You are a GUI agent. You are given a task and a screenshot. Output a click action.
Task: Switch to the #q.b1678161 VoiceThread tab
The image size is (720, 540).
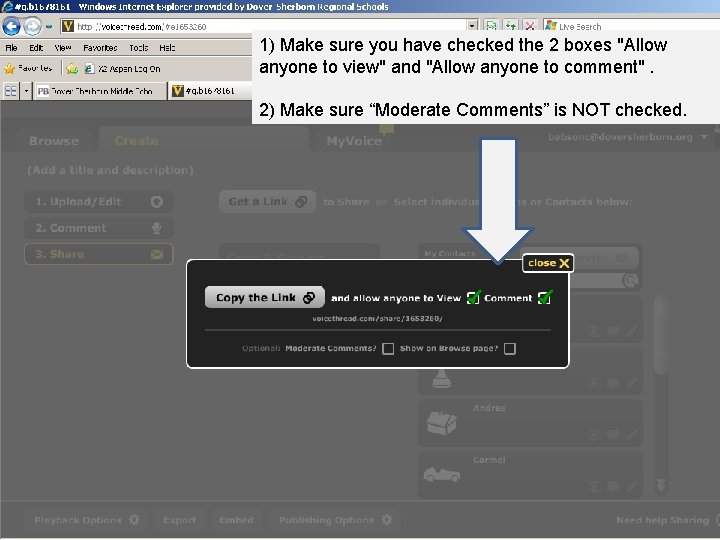point(209,91)
